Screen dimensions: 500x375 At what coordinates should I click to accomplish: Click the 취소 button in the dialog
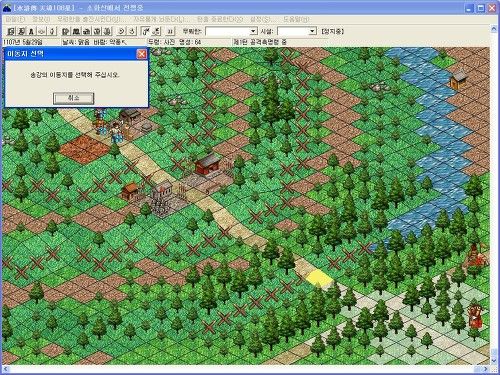tap(73, 98)
